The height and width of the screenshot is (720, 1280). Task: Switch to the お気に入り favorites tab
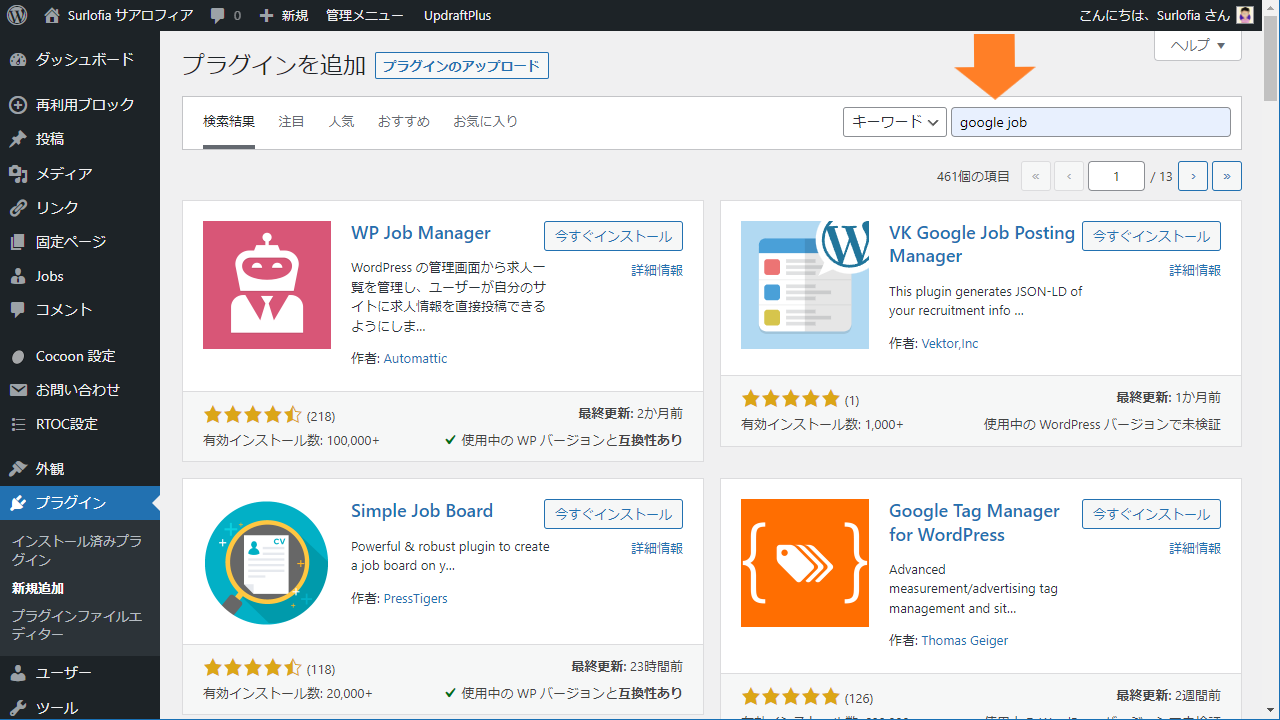(x=486, y=122)
